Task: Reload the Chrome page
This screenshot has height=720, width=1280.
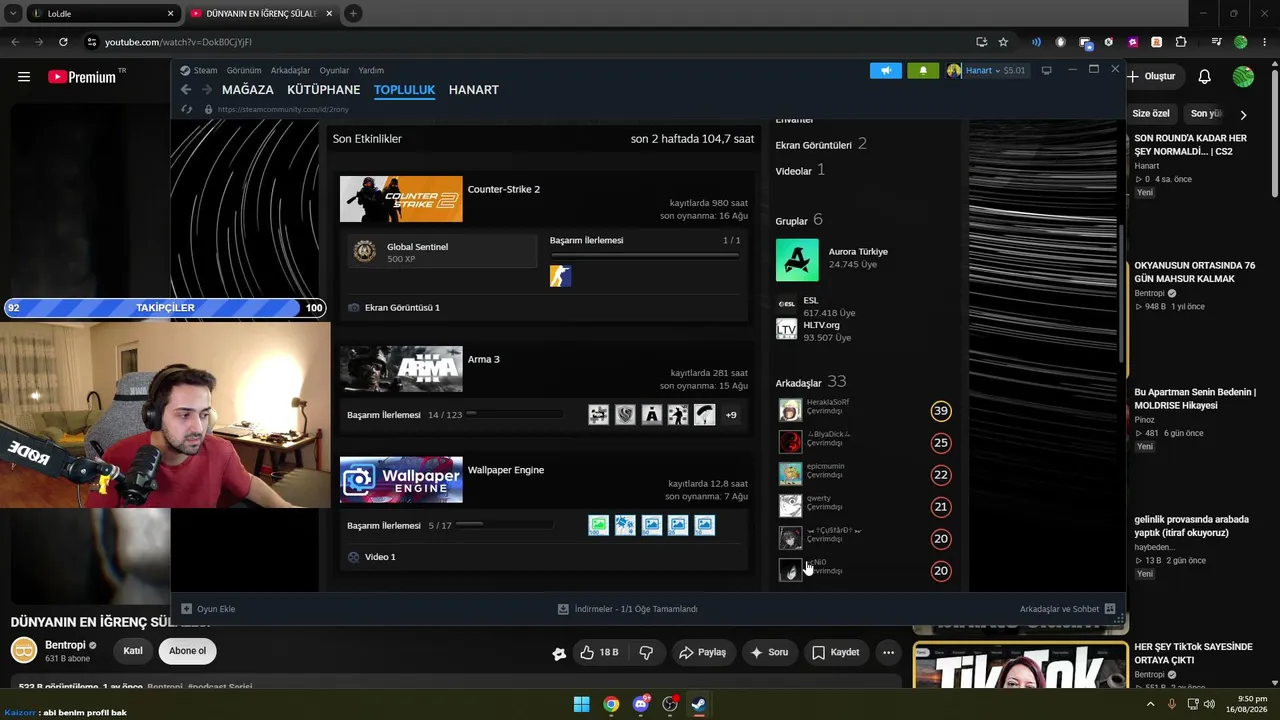Action: pos(63,42)
